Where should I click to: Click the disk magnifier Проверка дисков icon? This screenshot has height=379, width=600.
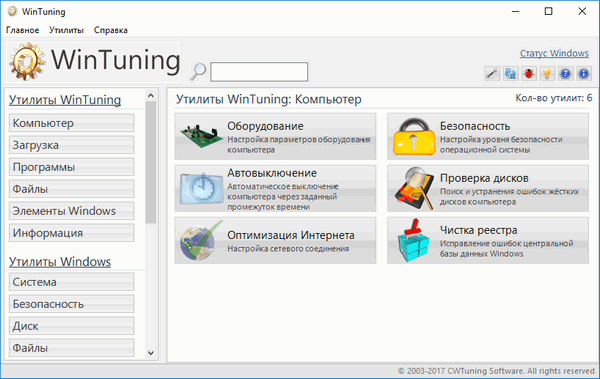[414, 188]
